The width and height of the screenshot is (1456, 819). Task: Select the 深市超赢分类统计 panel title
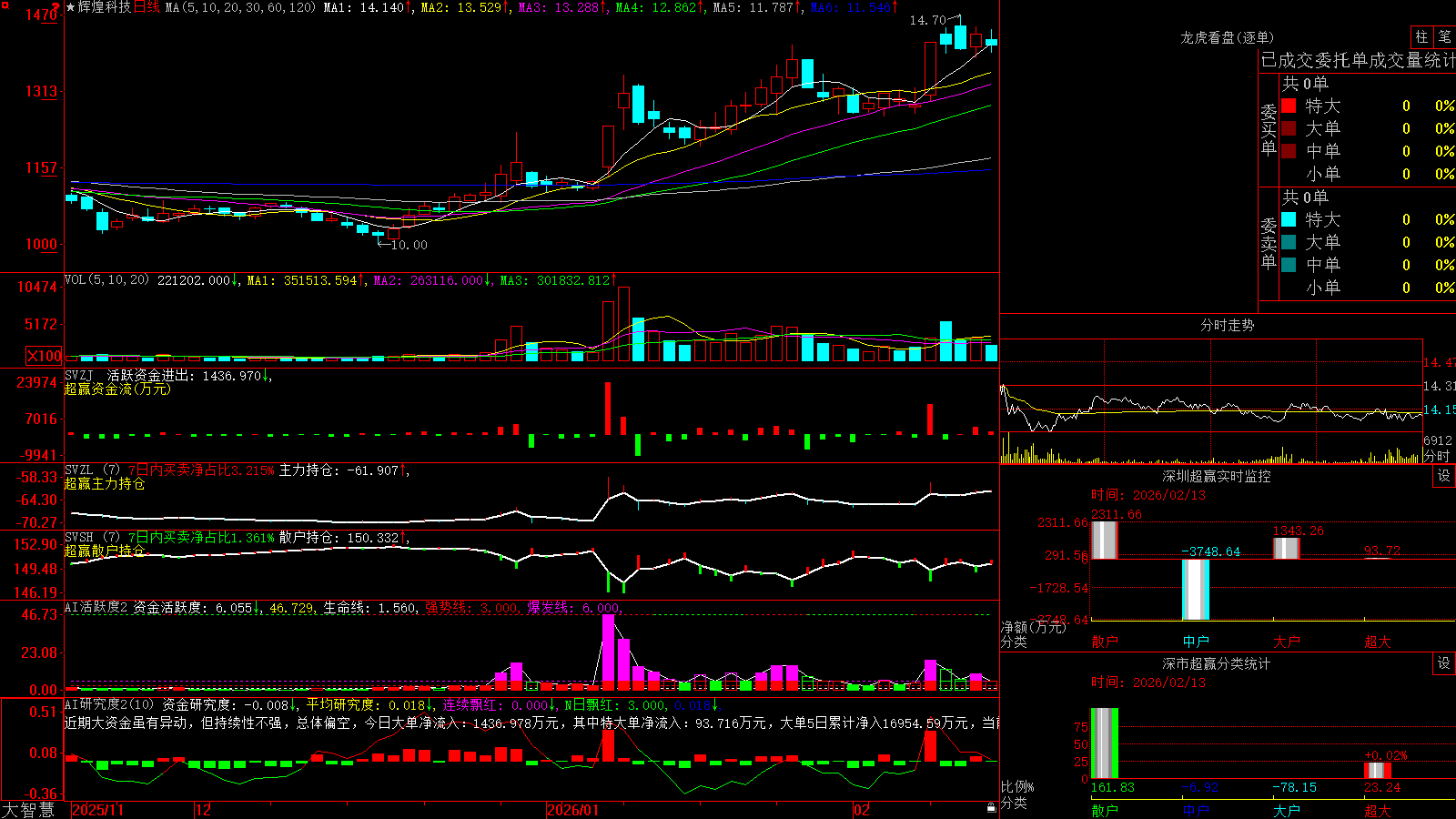coord(1216,663)
